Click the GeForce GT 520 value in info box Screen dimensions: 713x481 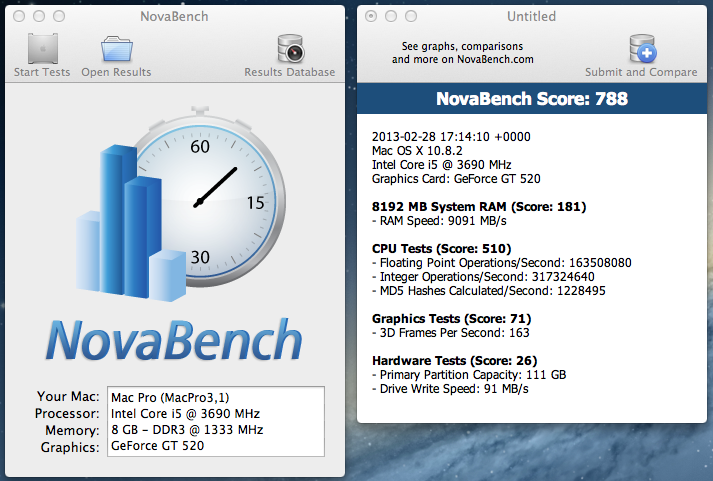click(x=157, y=446)
